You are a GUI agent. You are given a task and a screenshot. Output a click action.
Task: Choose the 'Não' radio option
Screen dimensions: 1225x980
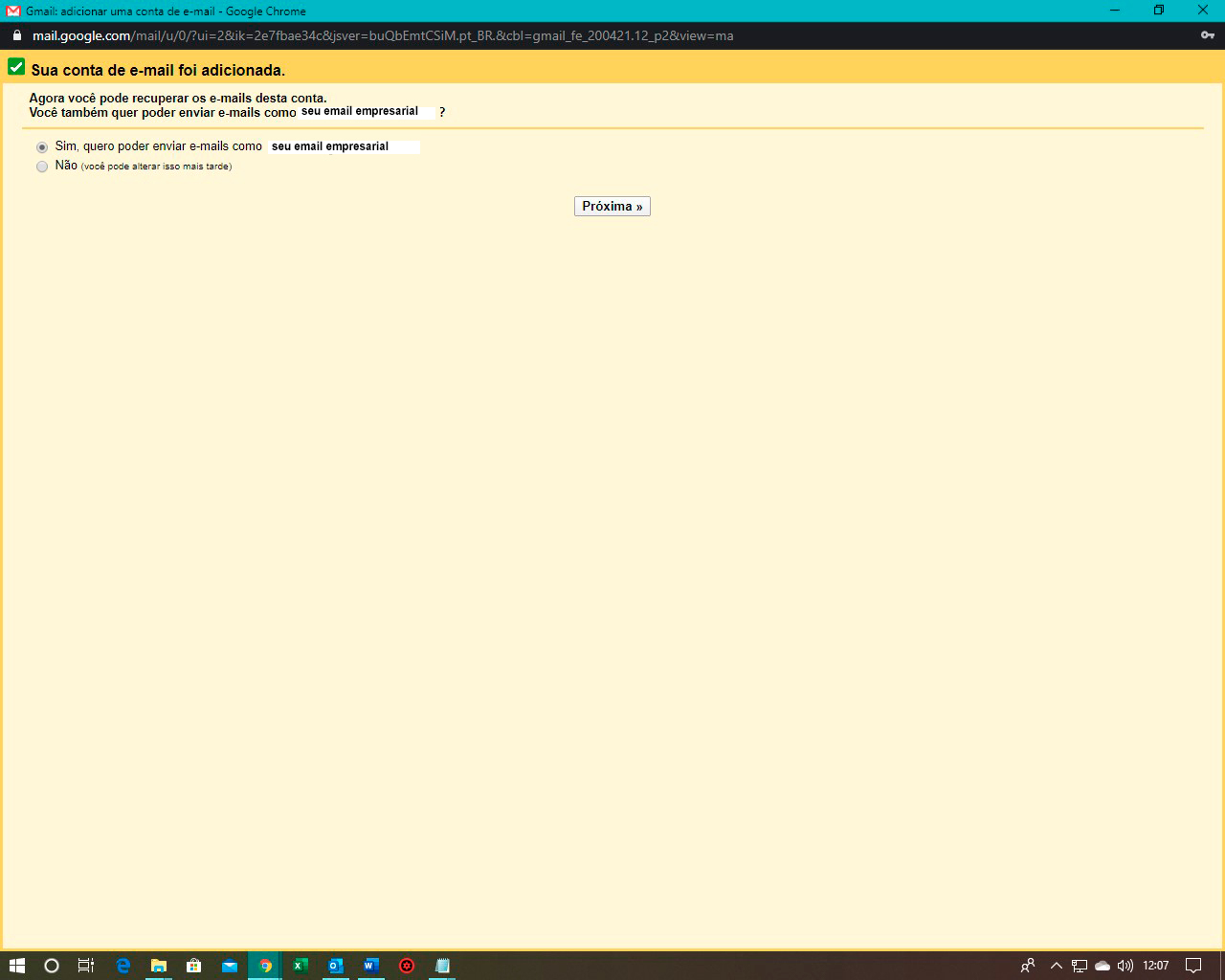[42, 167]
